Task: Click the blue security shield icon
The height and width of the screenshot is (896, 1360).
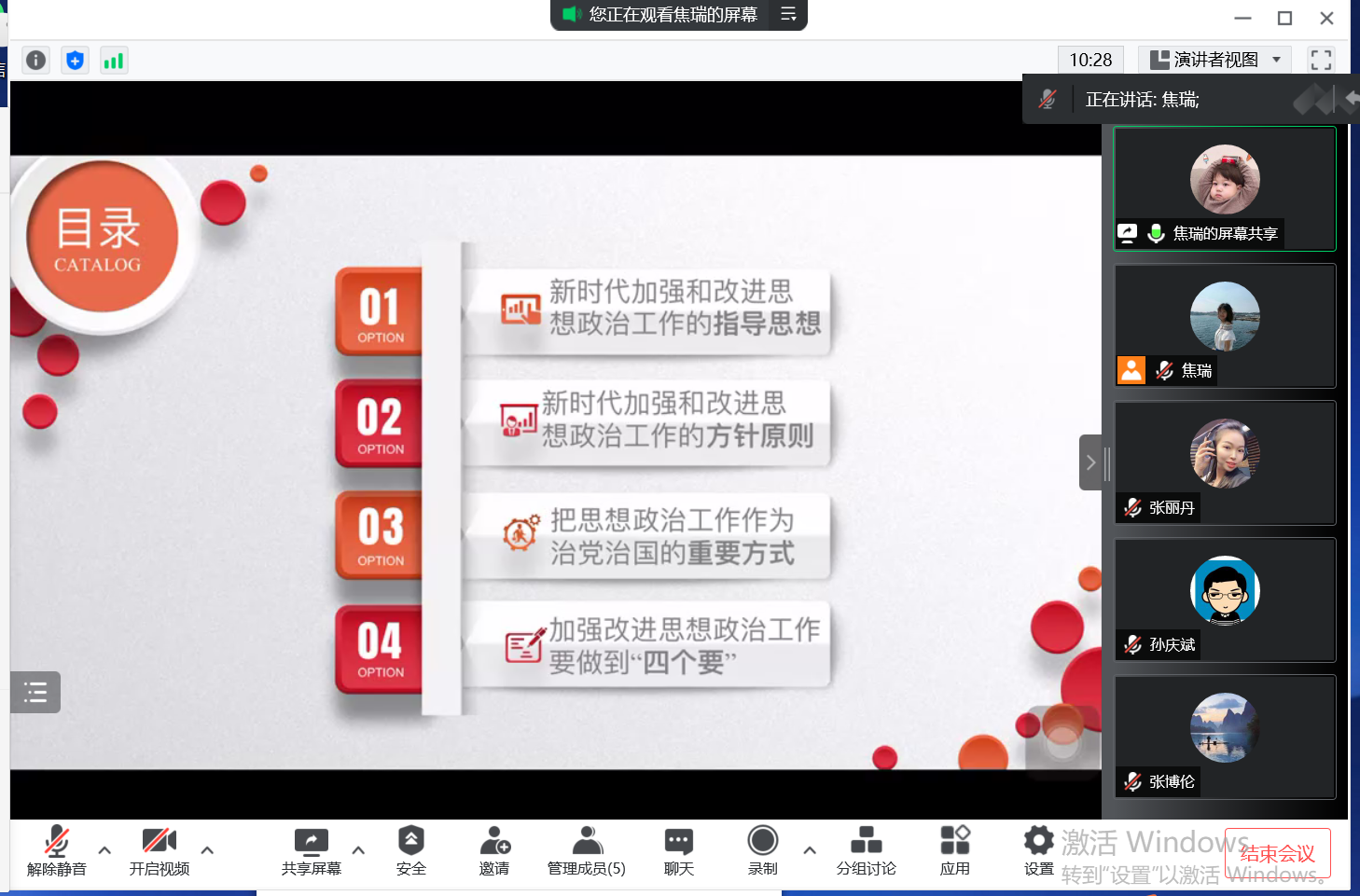Action: point(75,61)
